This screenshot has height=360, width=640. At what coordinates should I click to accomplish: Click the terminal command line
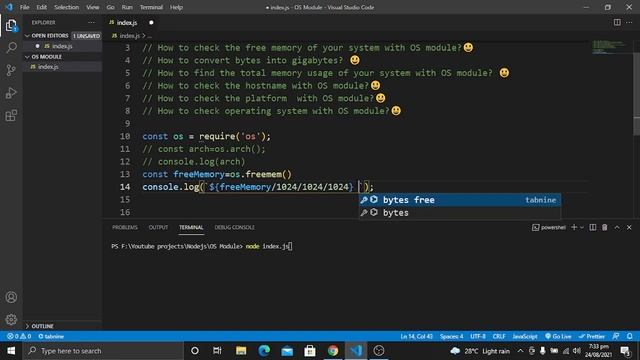[201, 246]
